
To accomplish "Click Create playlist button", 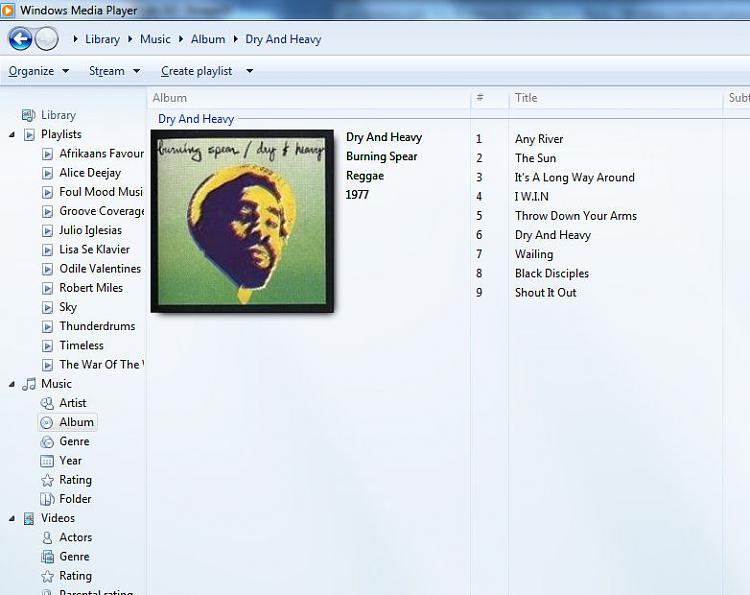I will (x=197, y=71).
